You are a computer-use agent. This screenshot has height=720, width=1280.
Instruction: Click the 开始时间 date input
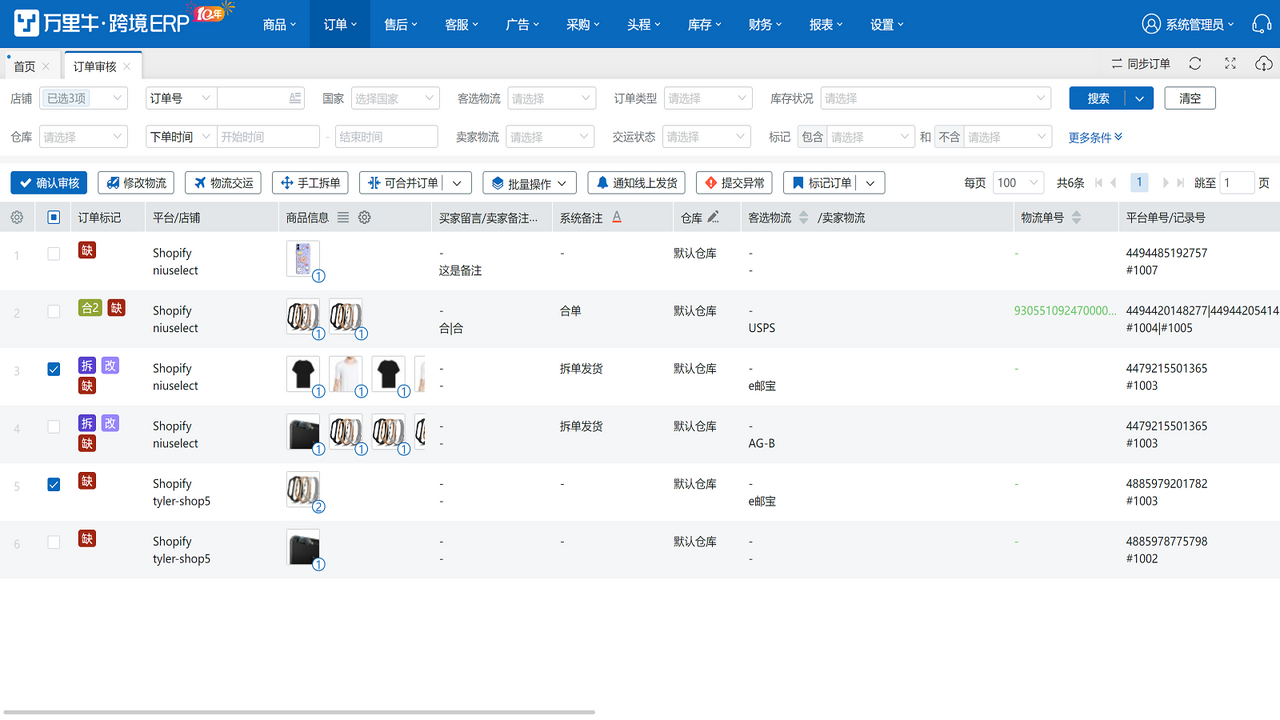click(x=268, y=136)
